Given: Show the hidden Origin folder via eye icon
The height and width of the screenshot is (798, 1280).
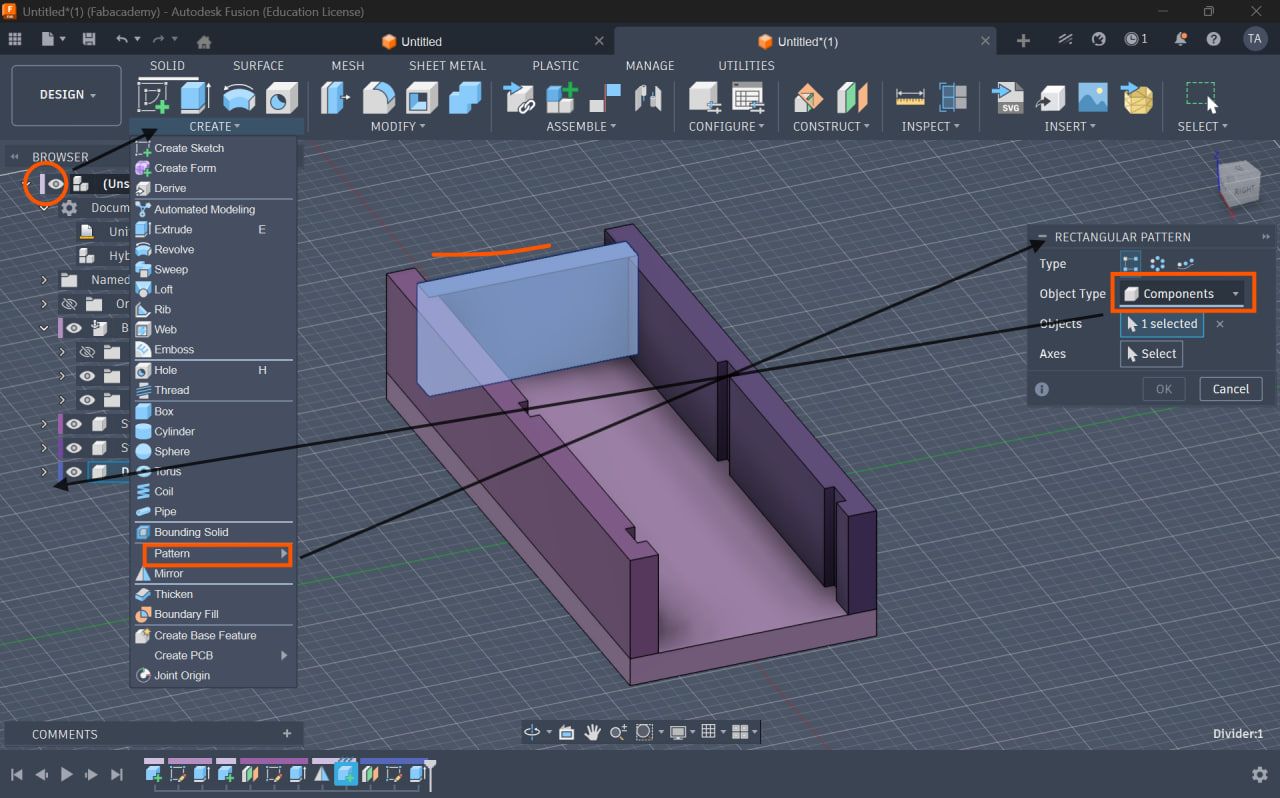Looking at the screenshot, I should (69, 304).
